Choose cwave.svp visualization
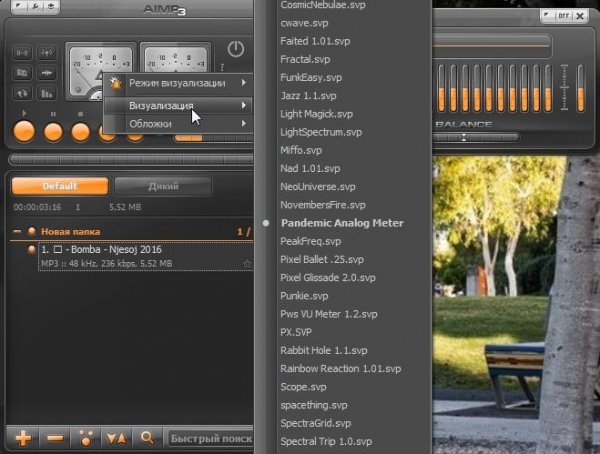 [304, 23]
